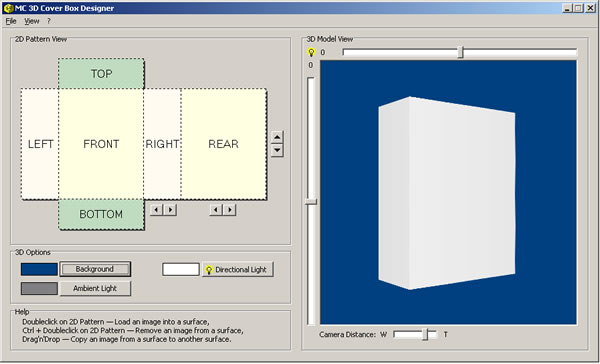Open the File menu

pos(11,21)
